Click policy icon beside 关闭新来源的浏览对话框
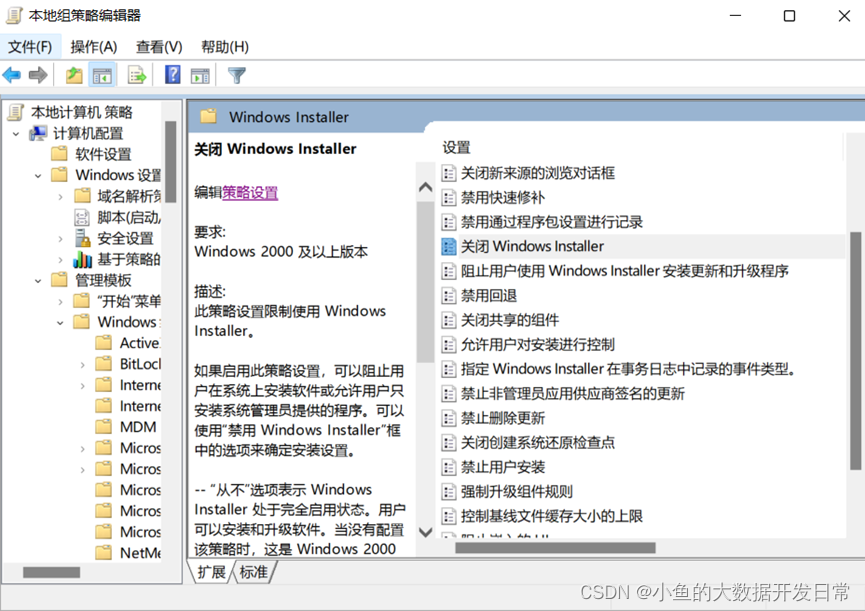This screenshot has height=611, width=865. (449, 173)
